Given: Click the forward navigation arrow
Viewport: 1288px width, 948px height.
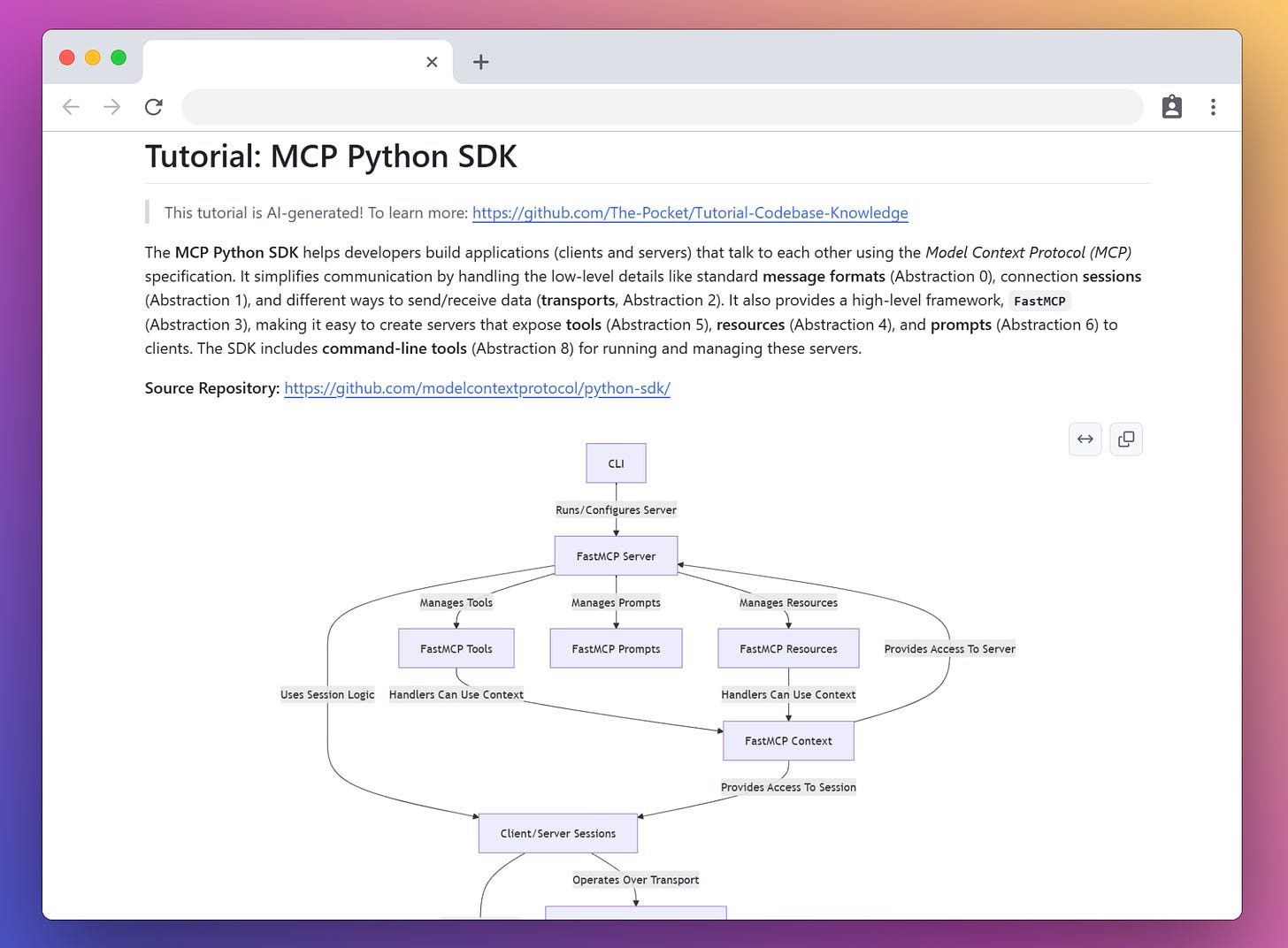Looking at the screenshot, I should pos(111,106).
